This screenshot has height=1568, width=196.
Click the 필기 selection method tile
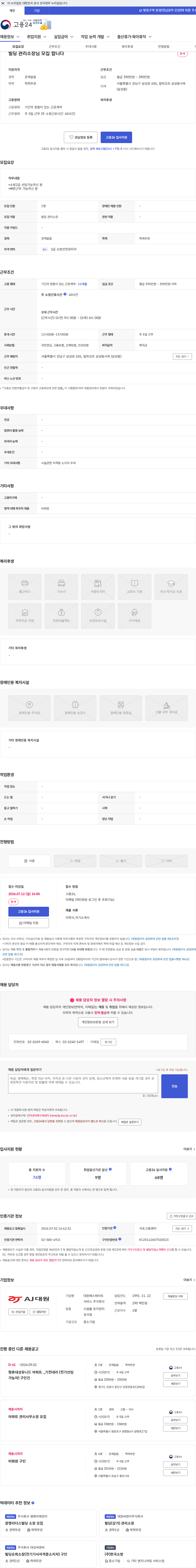pos(120,861)
